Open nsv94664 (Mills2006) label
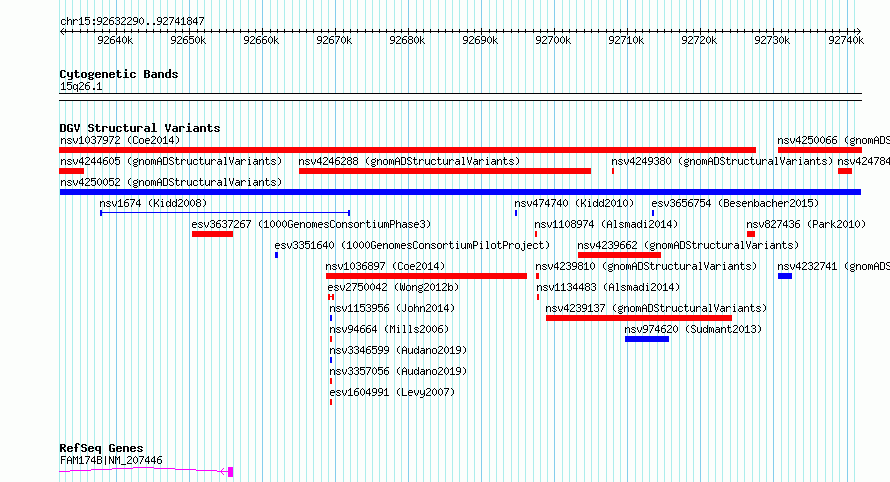This screenshot has height=482, width=890. 389,329
